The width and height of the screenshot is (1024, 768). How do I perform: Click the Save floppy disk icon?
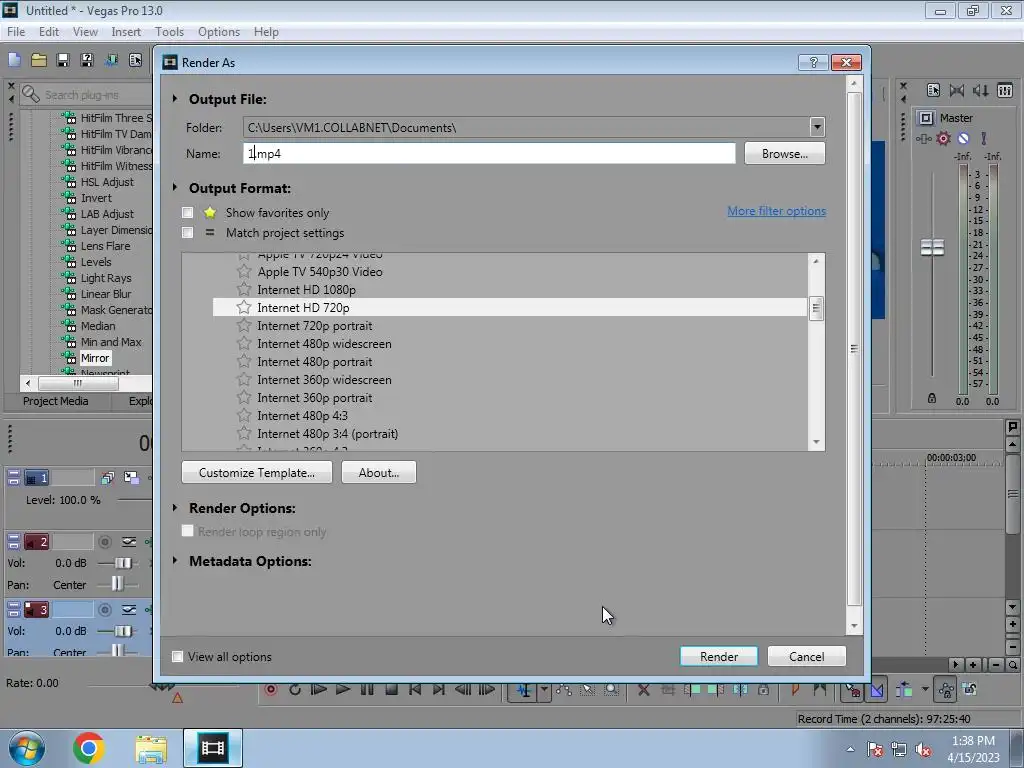[63, 60]
